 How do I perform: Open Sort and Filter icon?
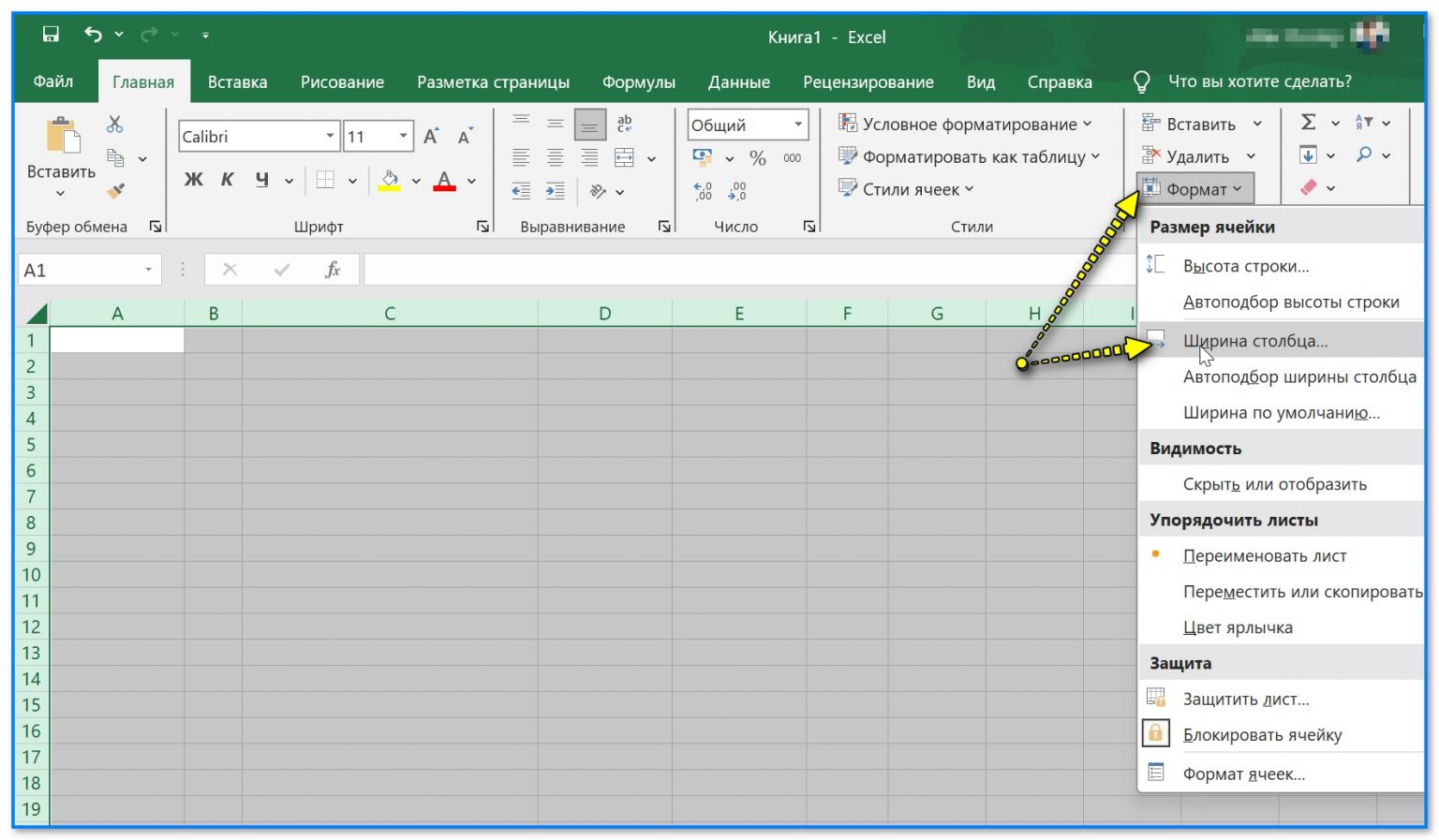coord(1364,123)
